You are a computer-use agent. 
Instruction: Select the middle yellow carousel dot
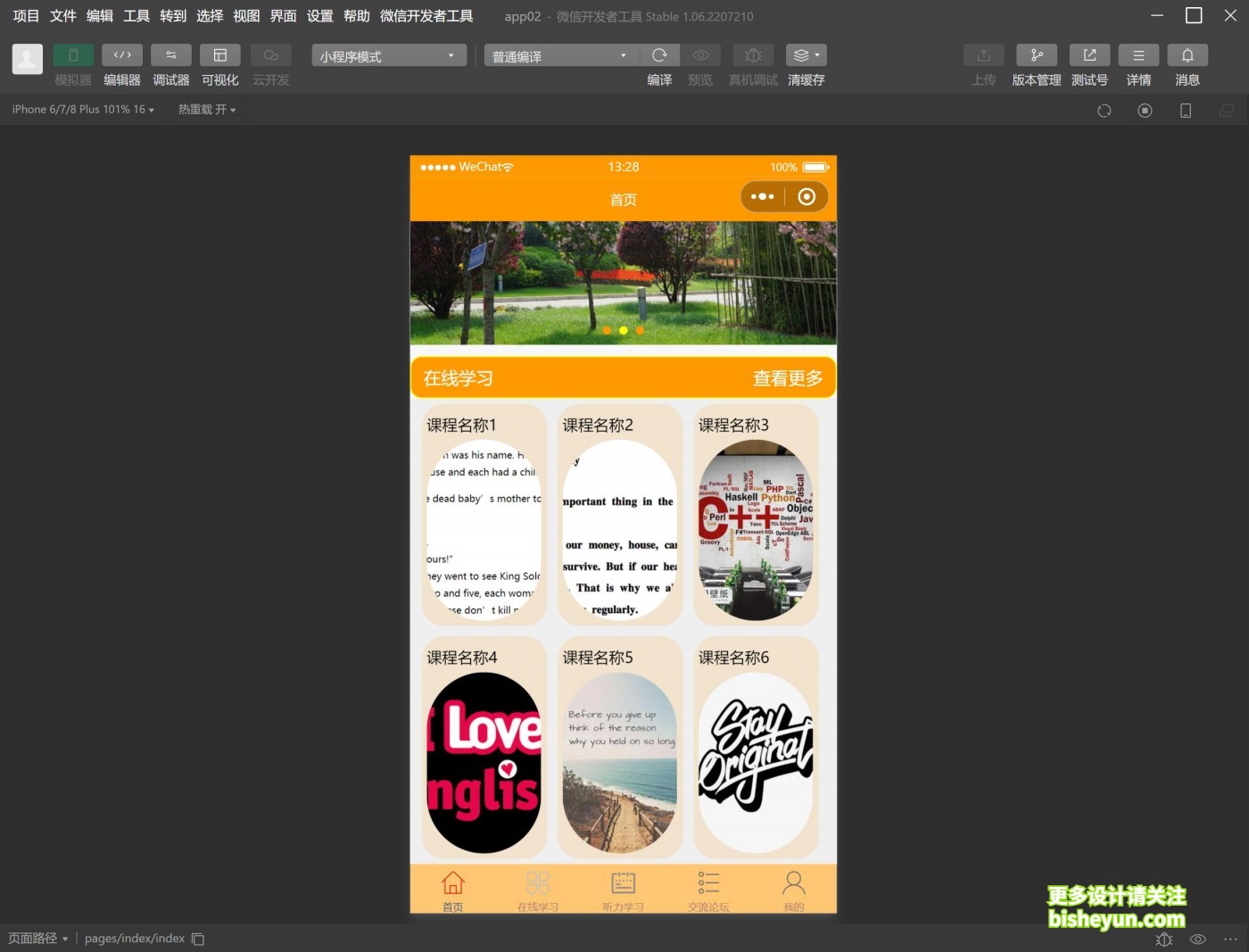pos(624,331)
